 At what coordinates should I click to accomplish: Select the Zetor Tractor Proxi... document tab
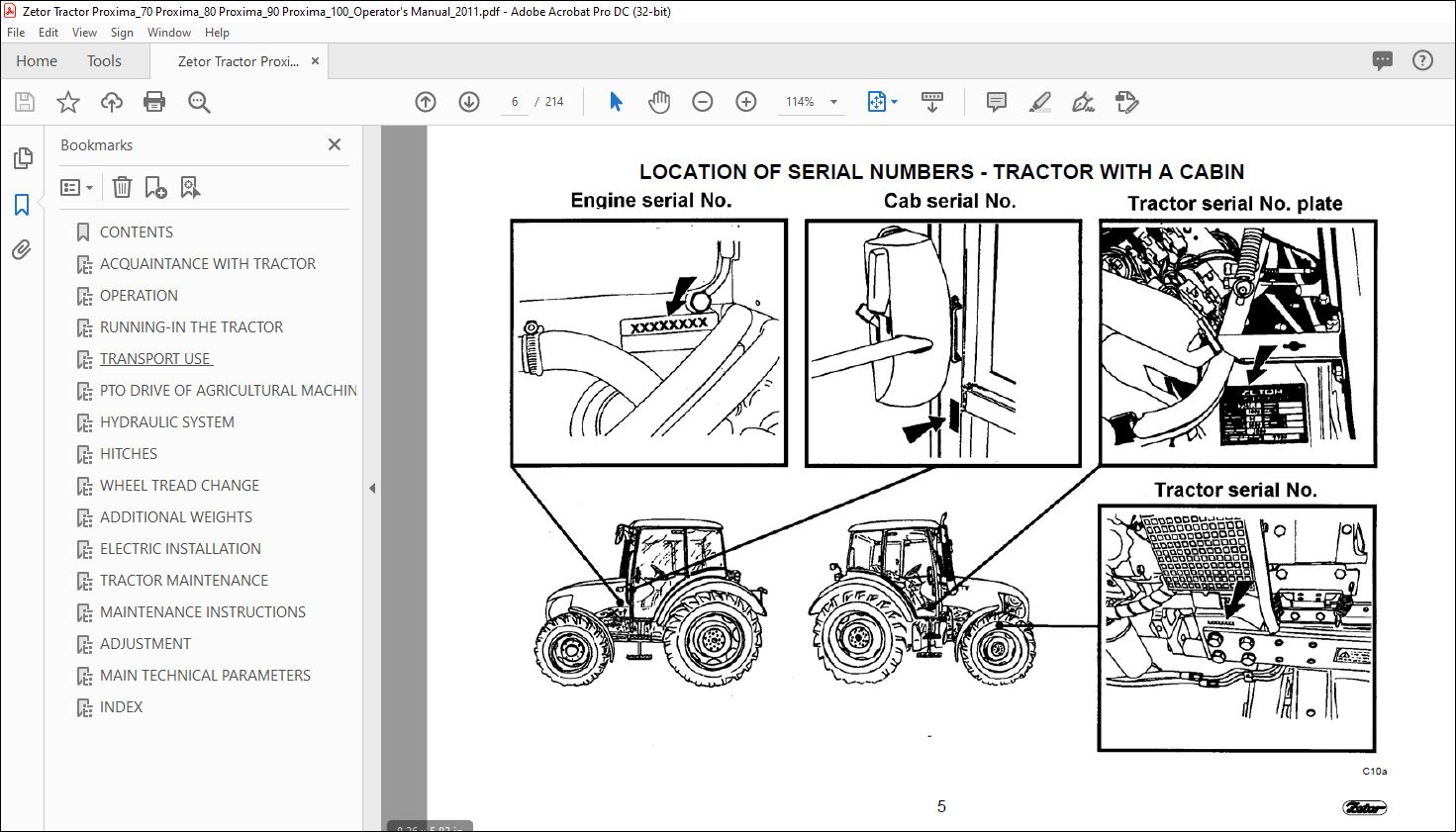coord(239,61)
